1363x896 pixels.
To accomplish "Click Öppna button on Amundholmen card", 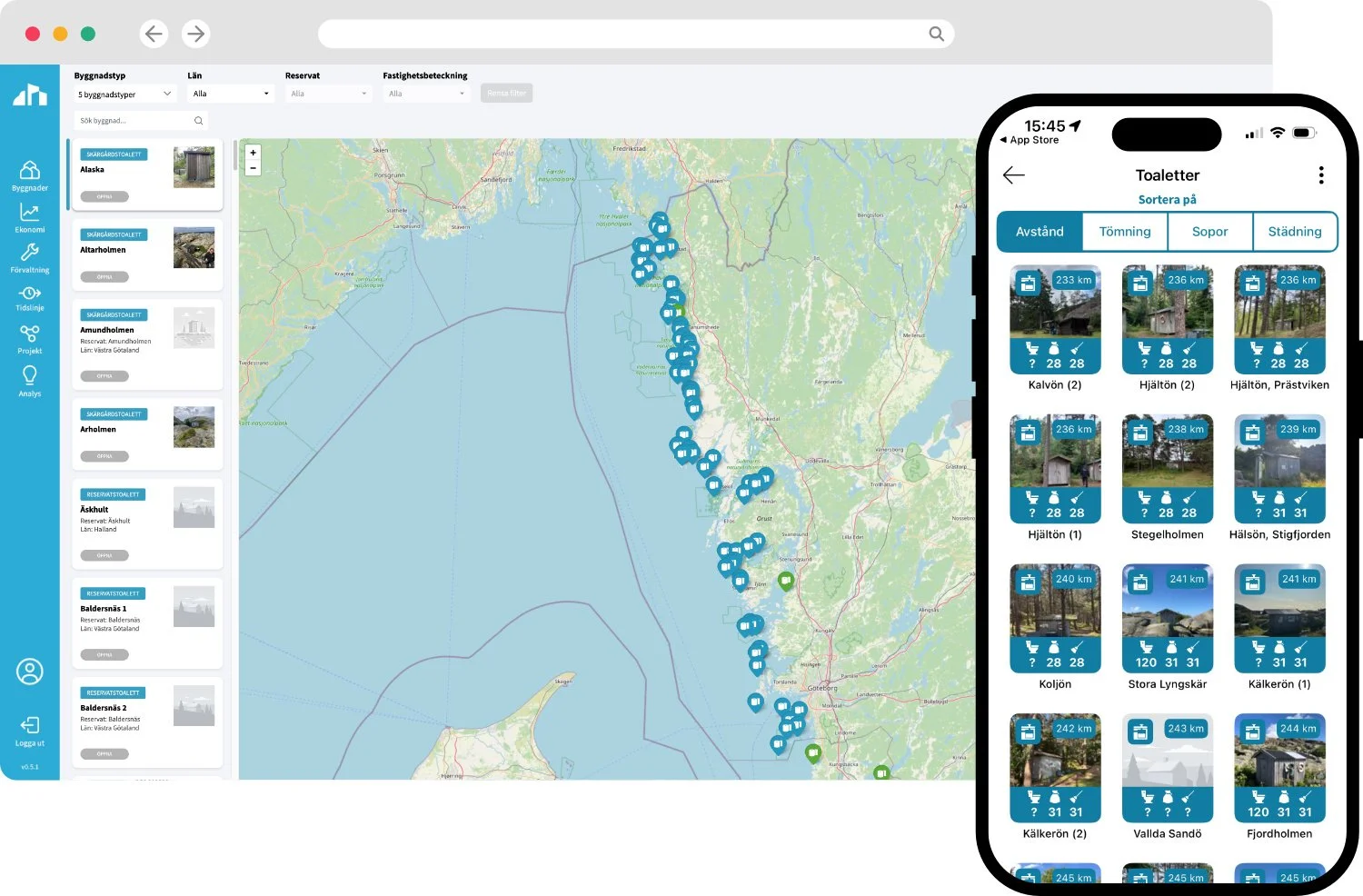I will click(x=104, y=376).
